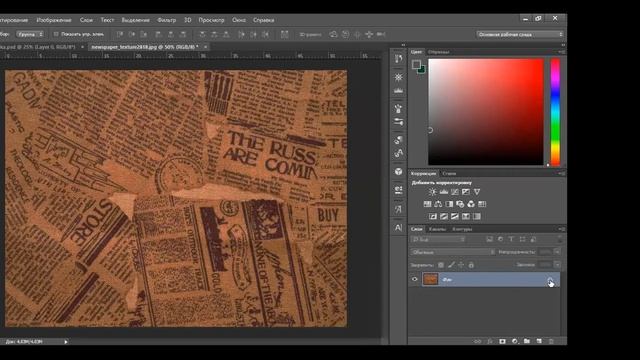
Task: Switch to the Каналы tab
Action: click(438, 229)
